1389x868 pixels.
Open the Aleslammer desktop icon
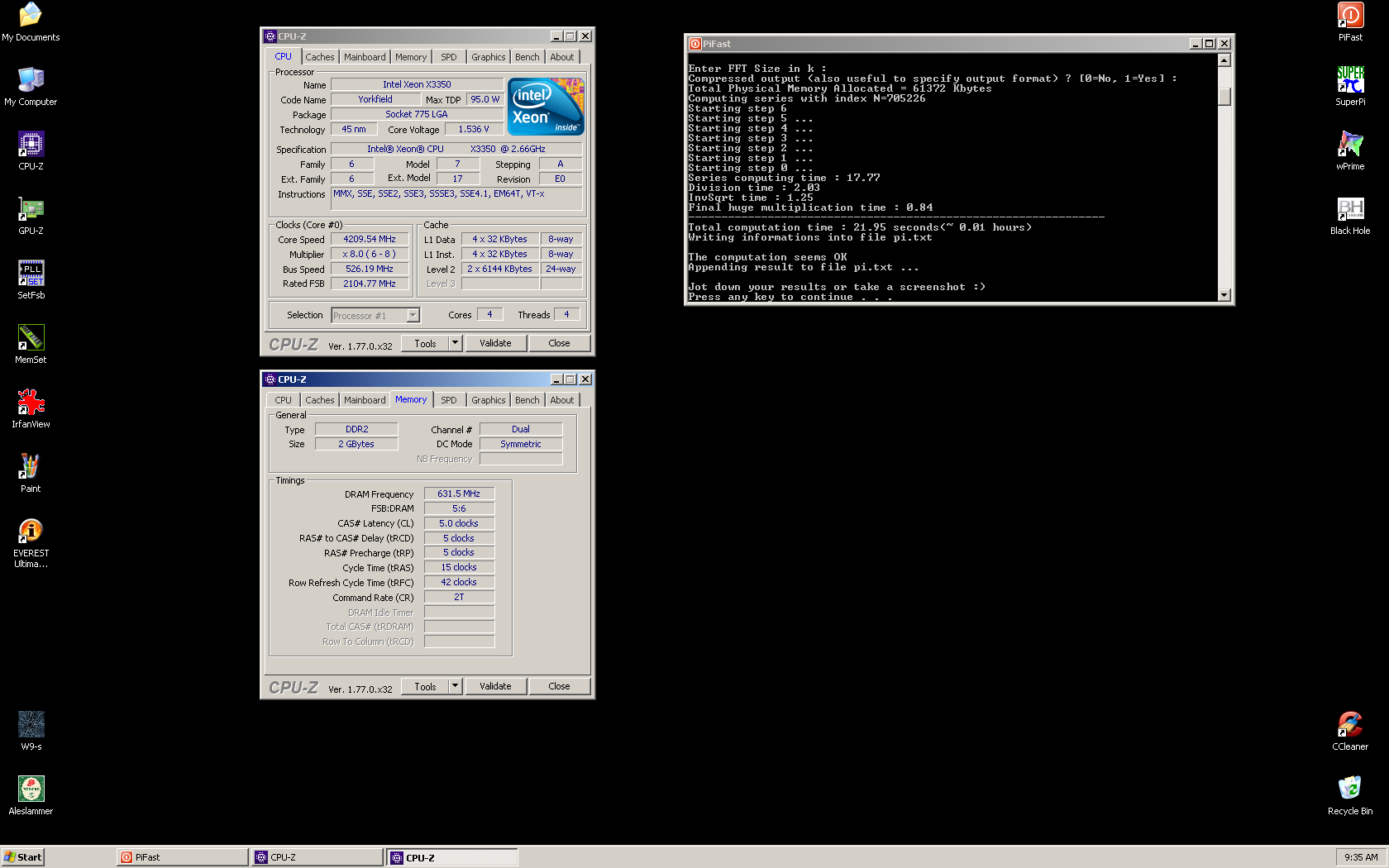click(x=31, y=796)
